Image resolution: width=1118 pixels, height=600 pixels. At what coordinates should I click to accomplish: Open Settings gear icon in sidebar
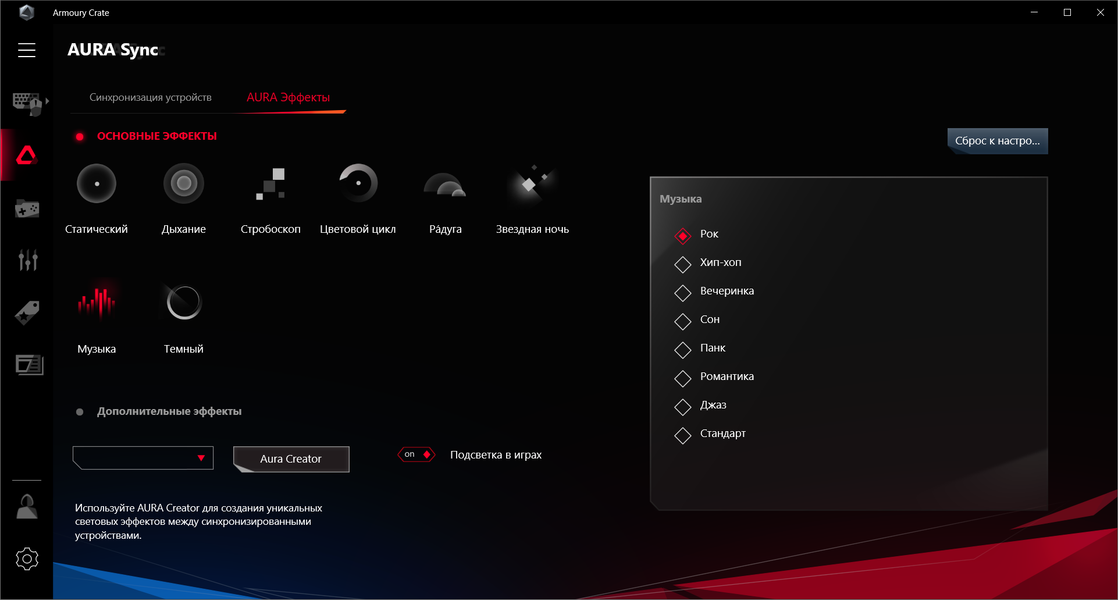pos(27,559)
